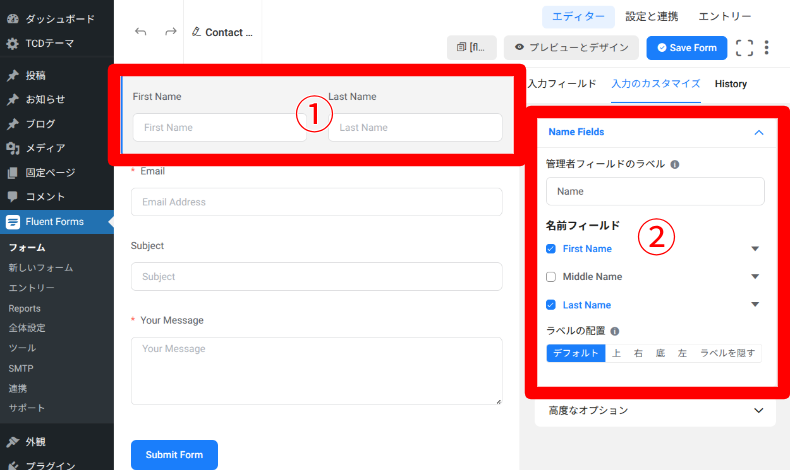
Task: Click Fluent Forms sidebar menu
Action: click(57, 222)
